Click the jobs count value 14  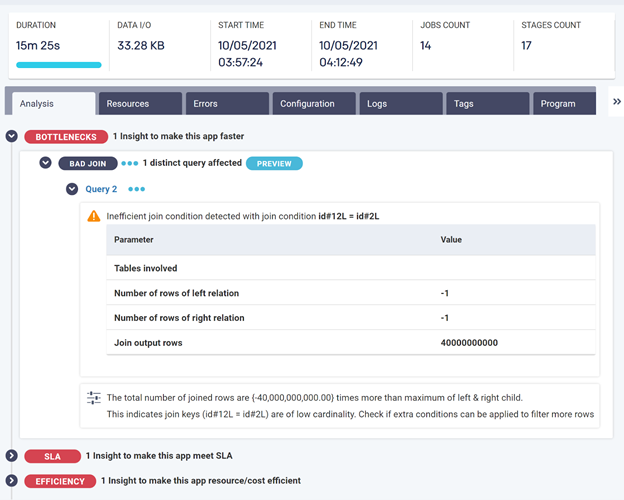coord(425,46)
